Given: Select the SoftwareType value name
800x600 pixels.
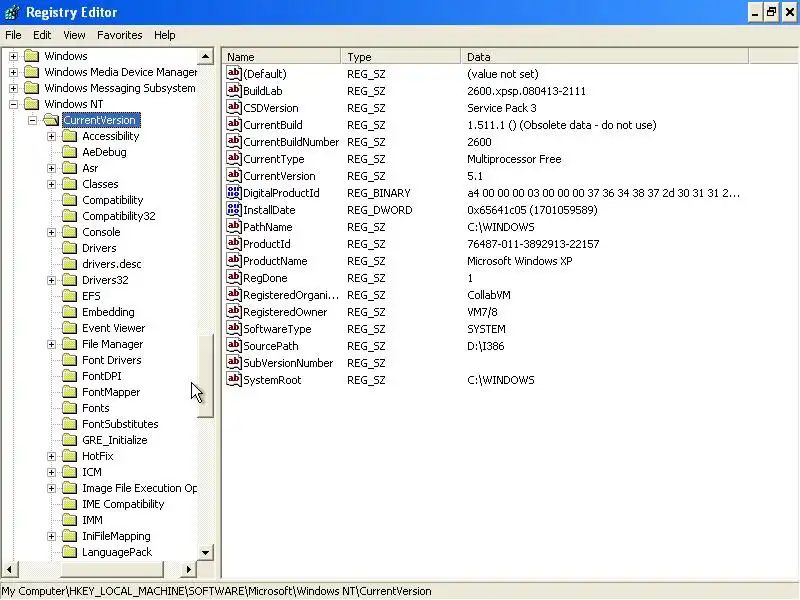Looking at the screenshot, I should pyautogui.click(x=277, y=329).
